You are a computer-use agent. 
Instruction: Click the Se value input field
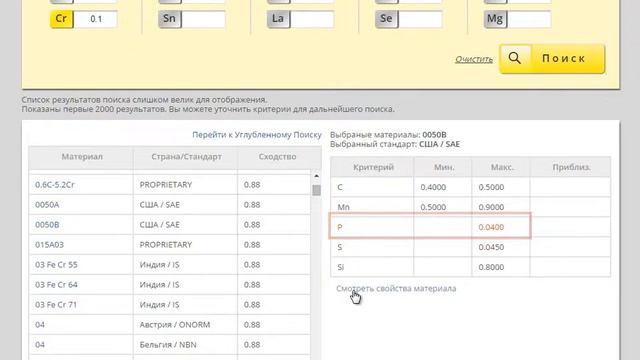click(x=420, y=19)
